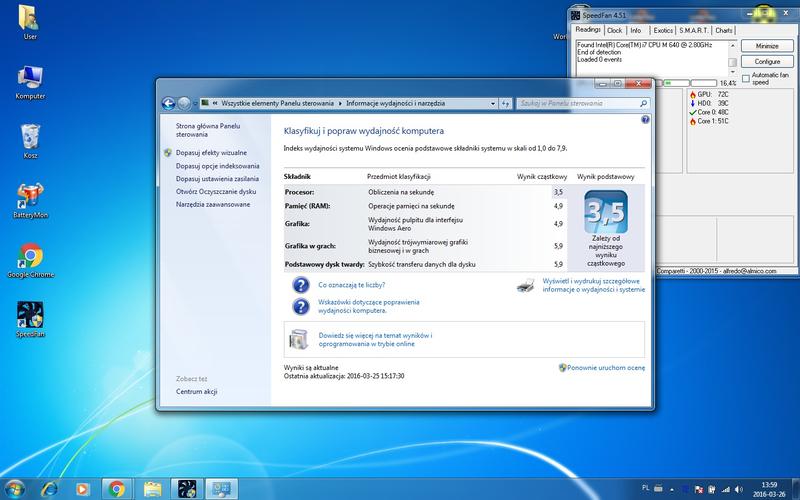Open 'Otwórz Oczyszczanie dysku' link

coord(216,191)
